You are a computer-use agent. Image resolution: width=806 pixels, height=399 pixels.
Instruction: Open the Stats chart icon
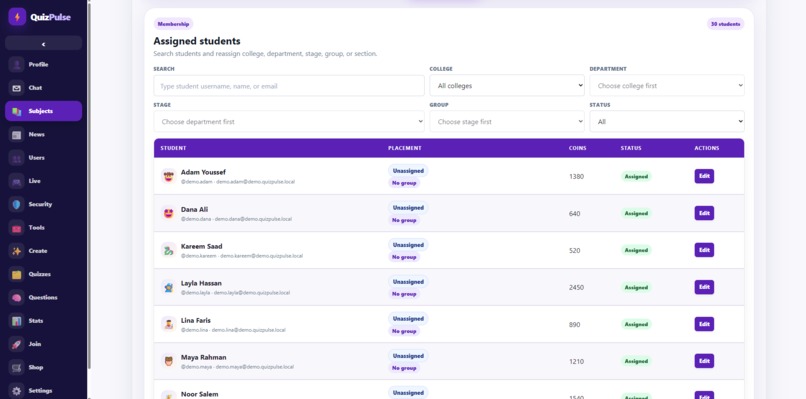tap(16, 321)
